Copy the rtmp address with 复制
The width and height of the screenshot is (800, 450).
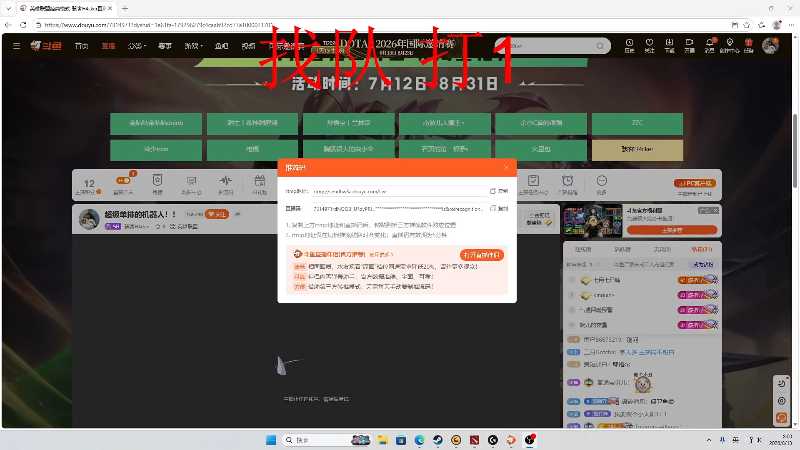pyautogui.click(x=499, y=191)
